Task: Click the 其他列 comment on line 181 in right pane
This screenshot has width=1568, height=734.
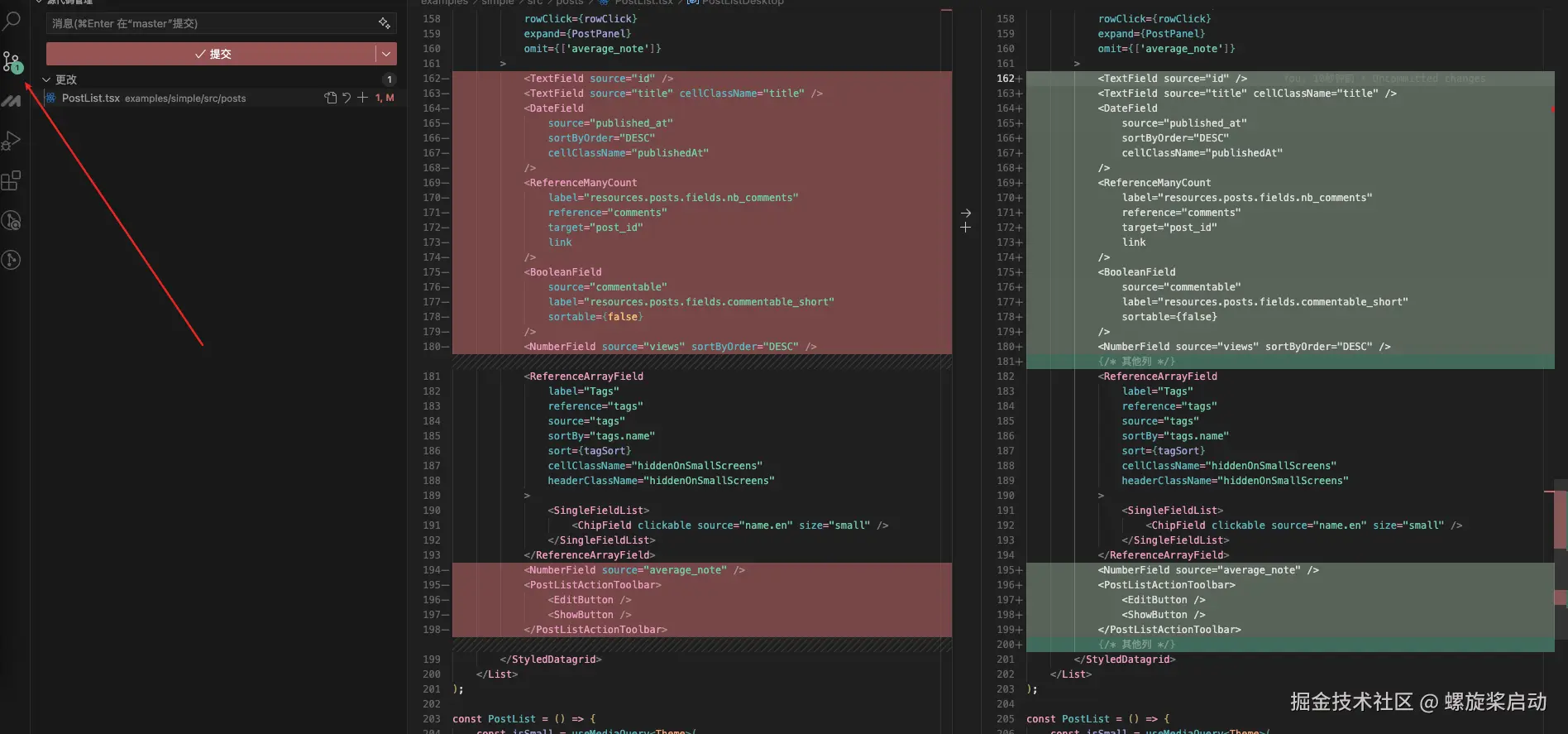Action: (1136, 362)
